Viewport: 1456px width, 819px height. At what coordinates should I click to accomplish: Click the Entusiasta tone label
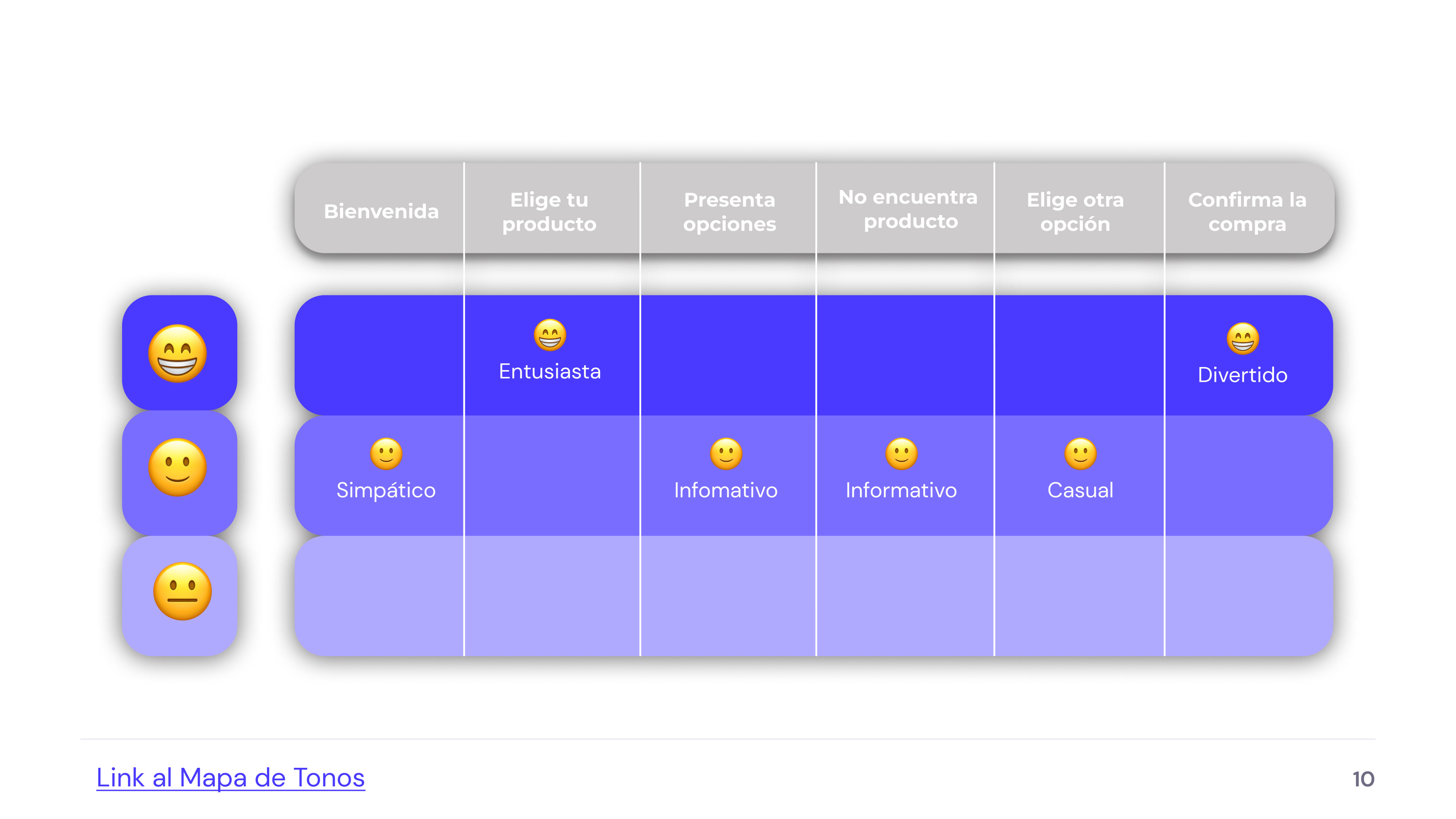(549, 371)
